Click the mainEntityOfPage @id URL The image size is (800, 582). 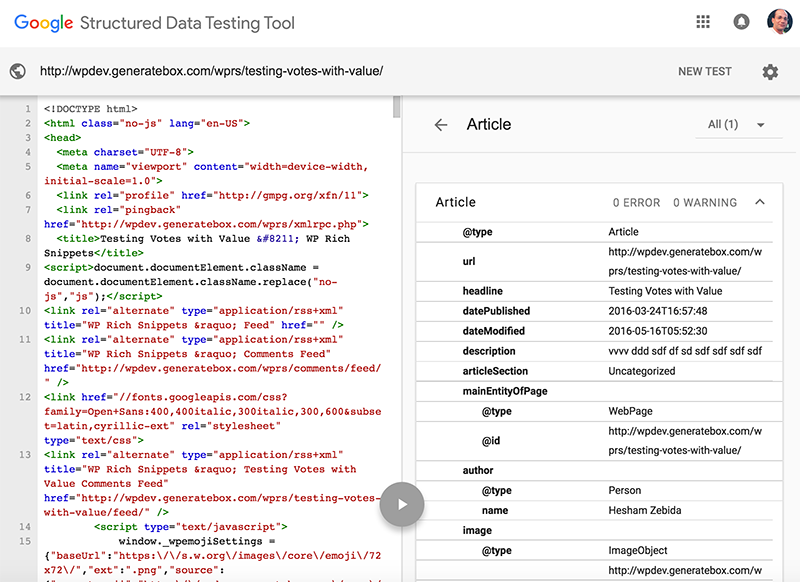coord(684,440)
